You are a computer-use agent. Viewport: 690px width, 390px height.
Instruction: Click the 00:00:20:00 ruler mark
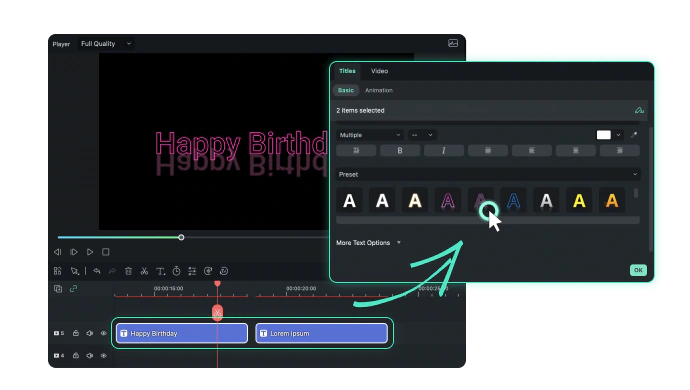301,288
